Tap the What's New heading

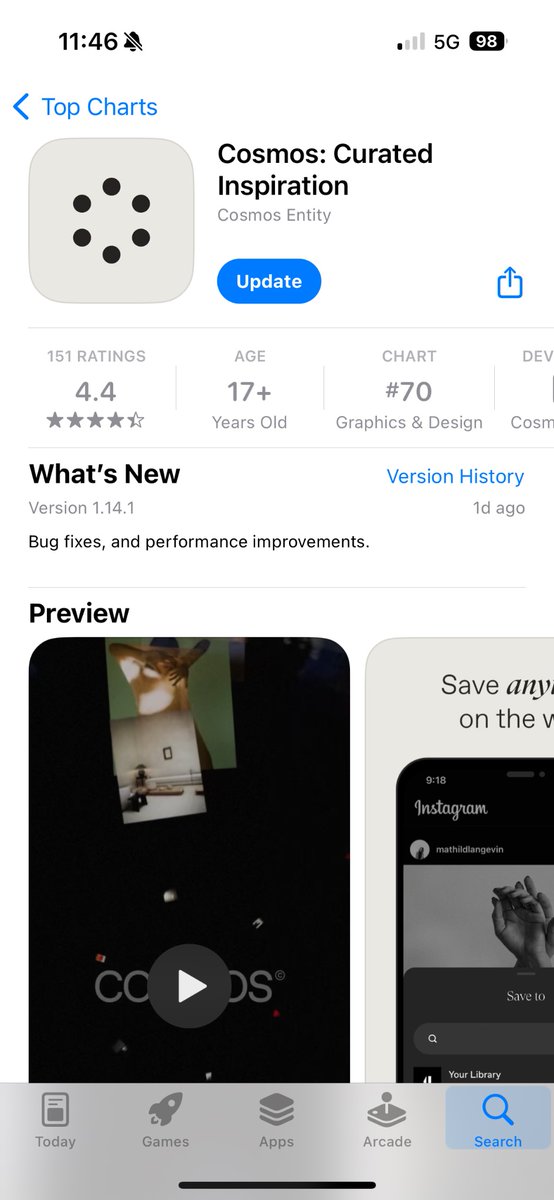tap(105, 474)
